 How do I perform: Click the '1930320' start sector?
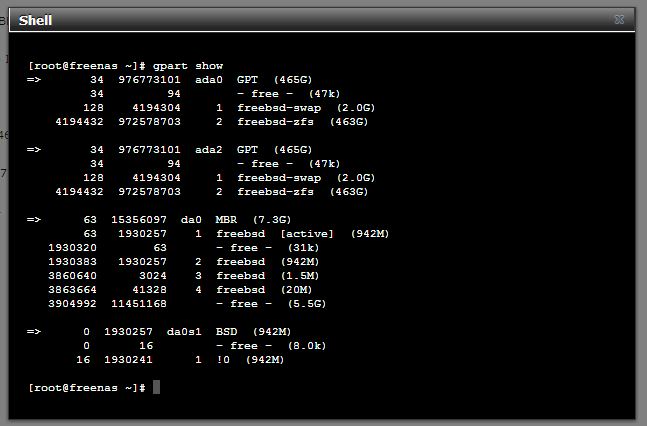tap(72, 248)
